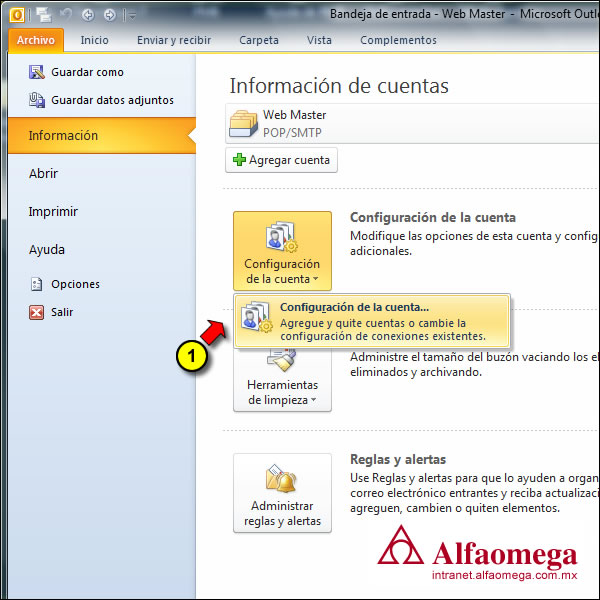
Task: Click the Outlook application icon in title bar
Action: 17,15
